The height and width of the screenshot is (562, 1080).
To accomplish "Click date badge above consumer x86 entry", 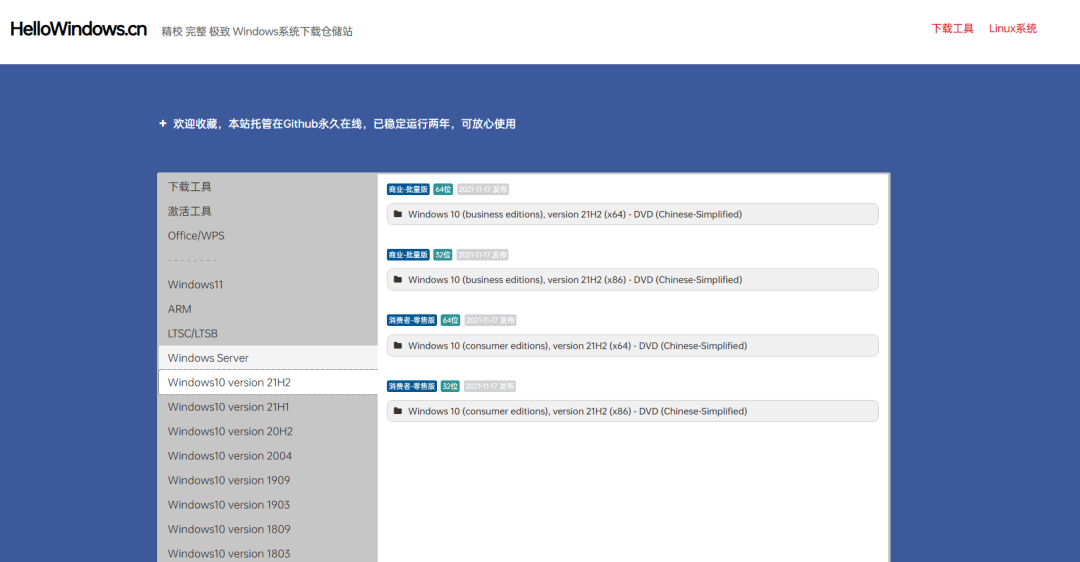I will pyautogui.click(x=490, y=386).
